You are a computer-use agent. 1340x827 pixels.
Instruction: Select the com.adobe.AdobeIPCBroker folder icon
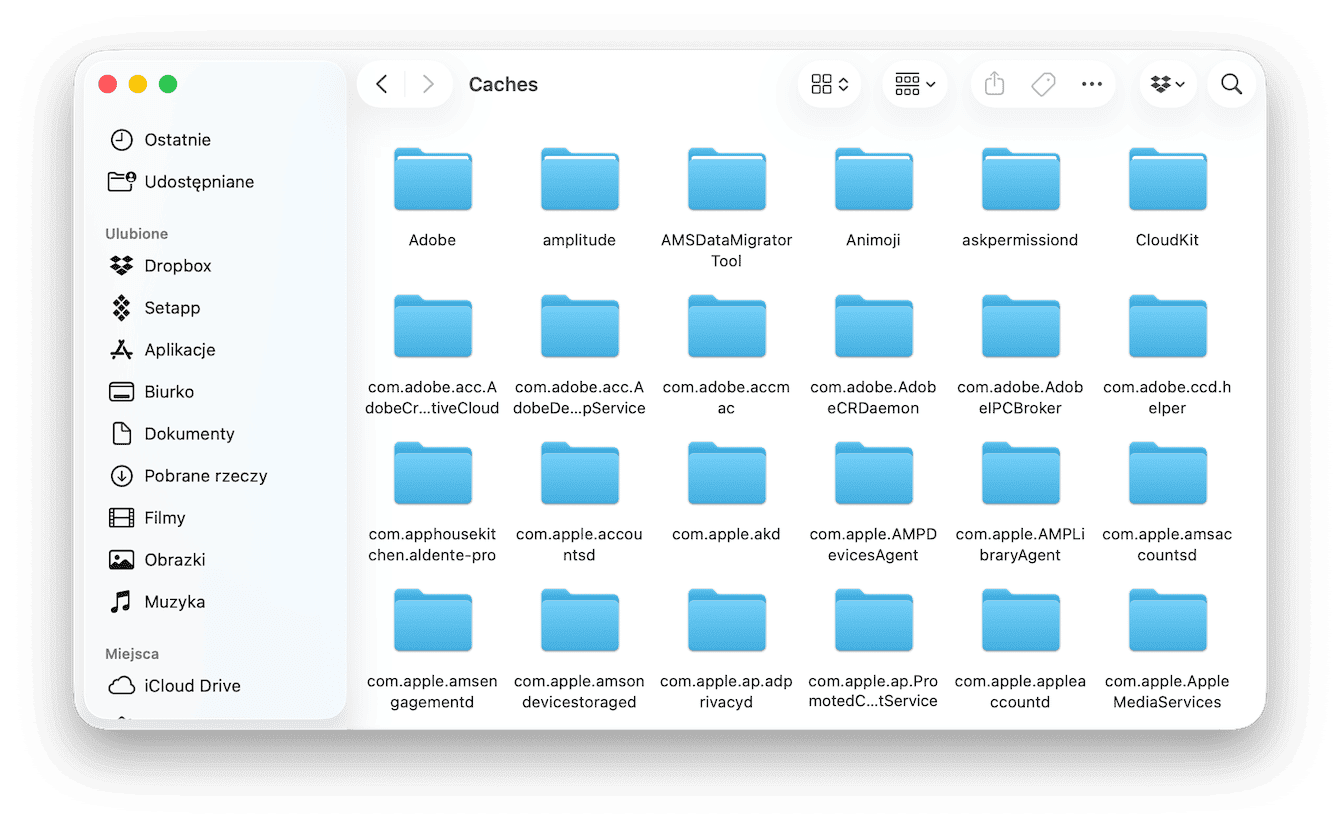pyautogui.click(x=1021, y=327)
